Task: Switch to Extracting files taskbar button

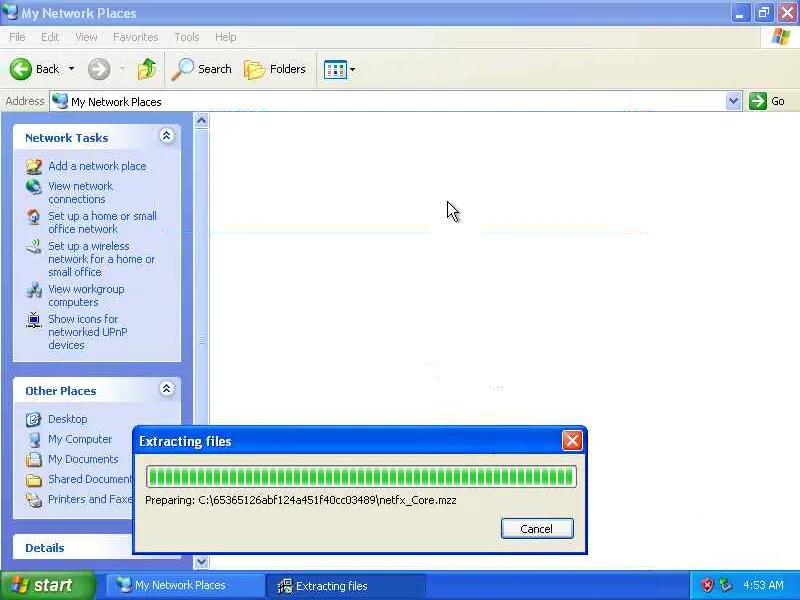Action: click(x=345, y=586)
